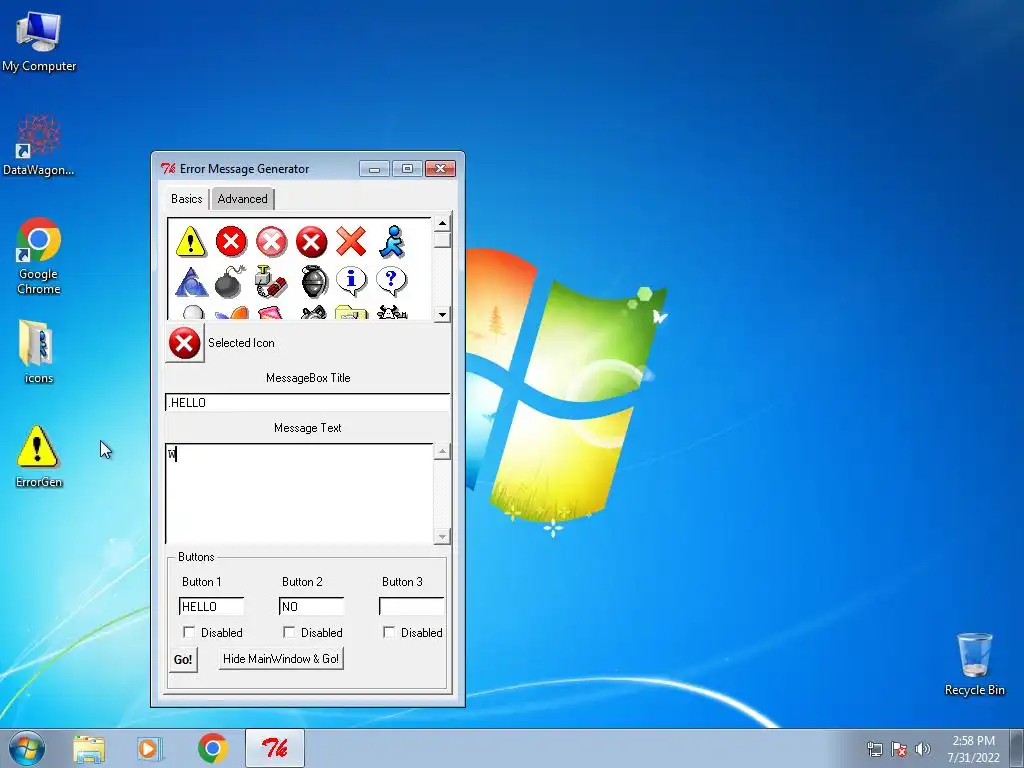Choose the plain red X cross icon

tap(351, 242)
